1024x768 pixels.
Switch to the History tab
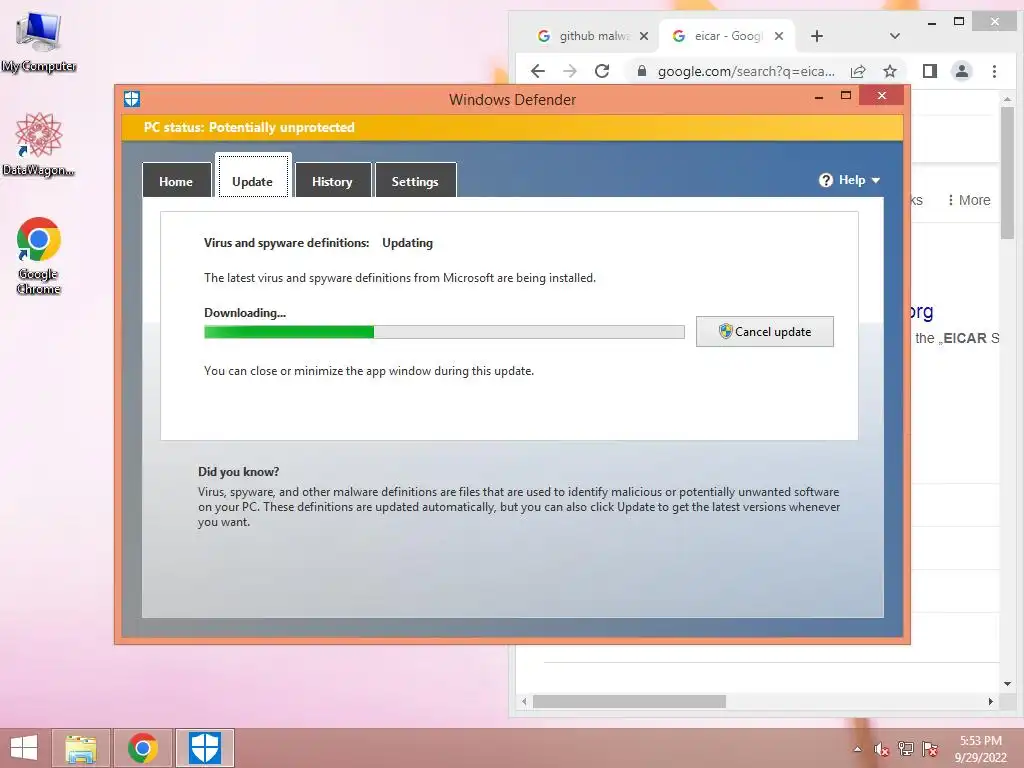332,181
